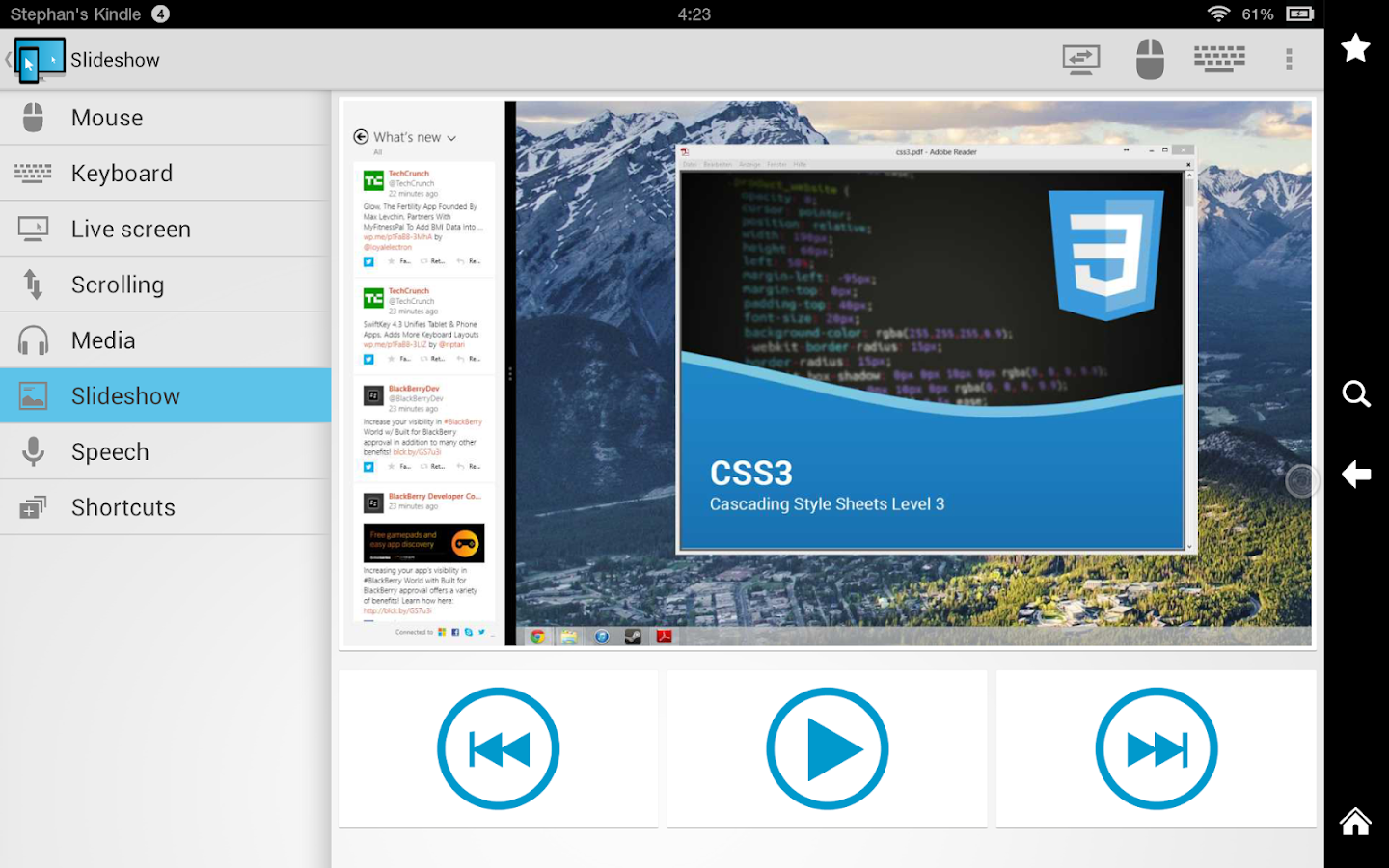Screen dimensions: 1389x868
Task: Select the picture icon beside Slideshow
Action: 33,395
